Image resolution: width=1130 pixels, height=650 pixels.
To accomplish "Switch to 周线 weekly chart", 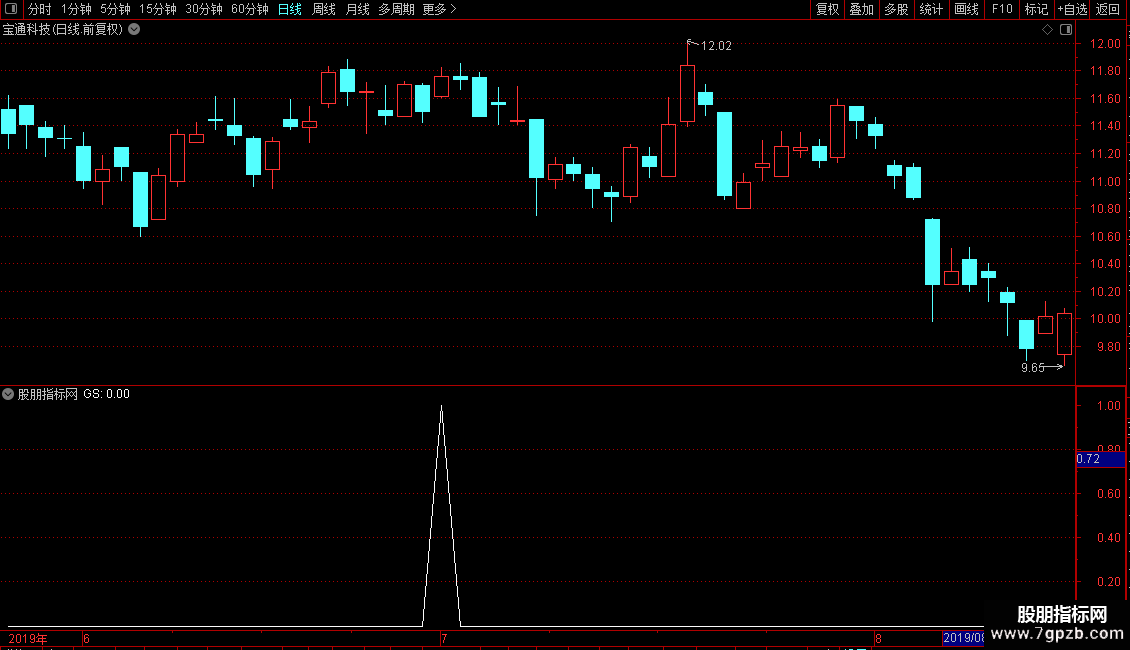I will coord(324,9).
